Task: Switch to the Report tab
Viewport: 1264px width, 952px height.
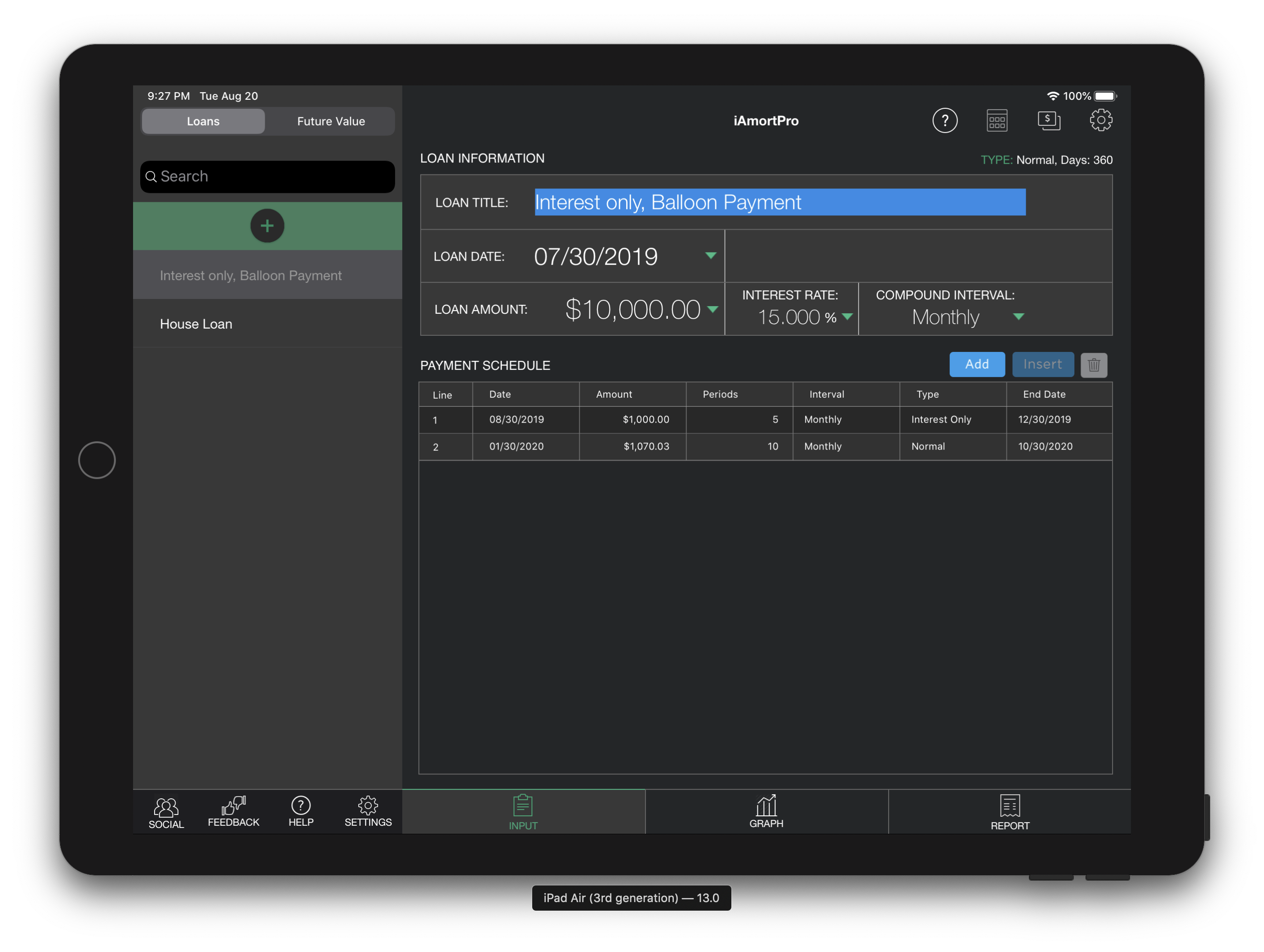Action: 1010,811
